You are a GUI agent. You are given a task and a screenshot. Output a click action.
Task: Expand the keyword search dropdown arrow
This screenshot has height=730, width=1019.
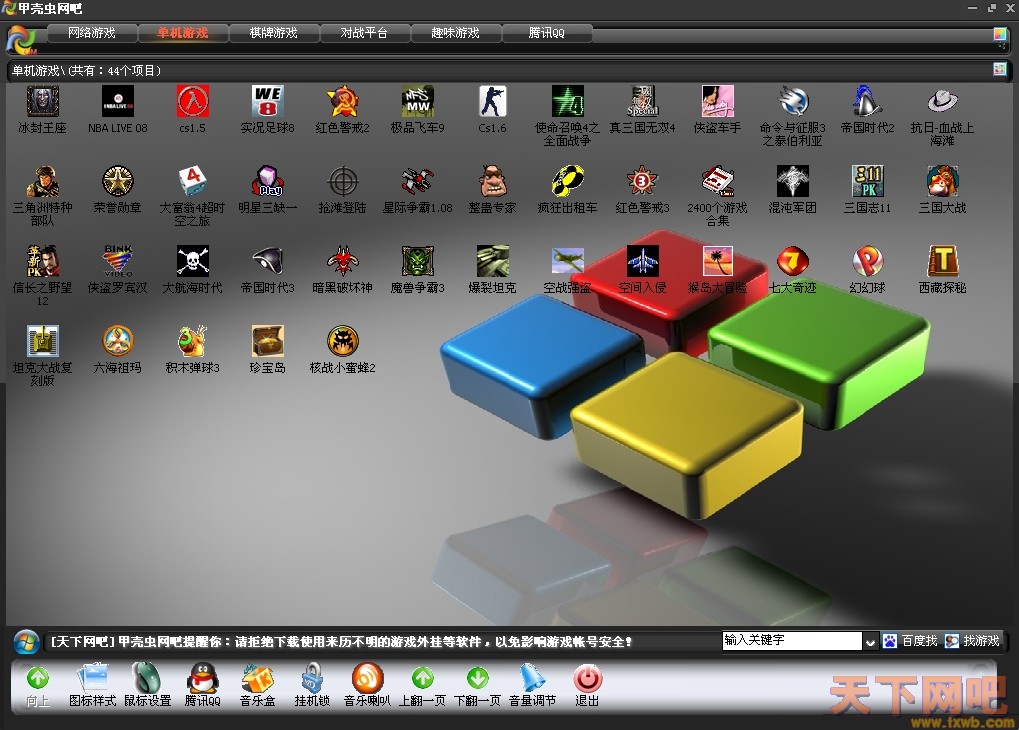(871, 642)
